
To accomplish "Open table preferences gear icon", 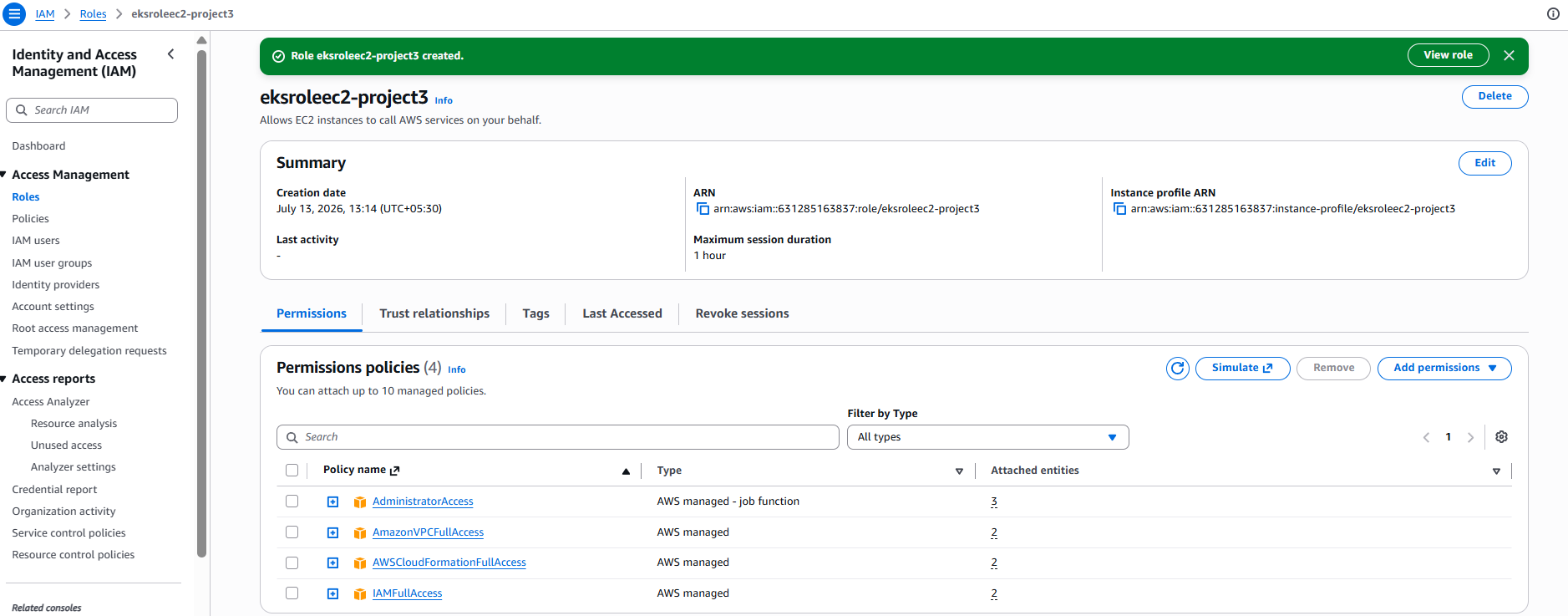I will coord(1501,437).
